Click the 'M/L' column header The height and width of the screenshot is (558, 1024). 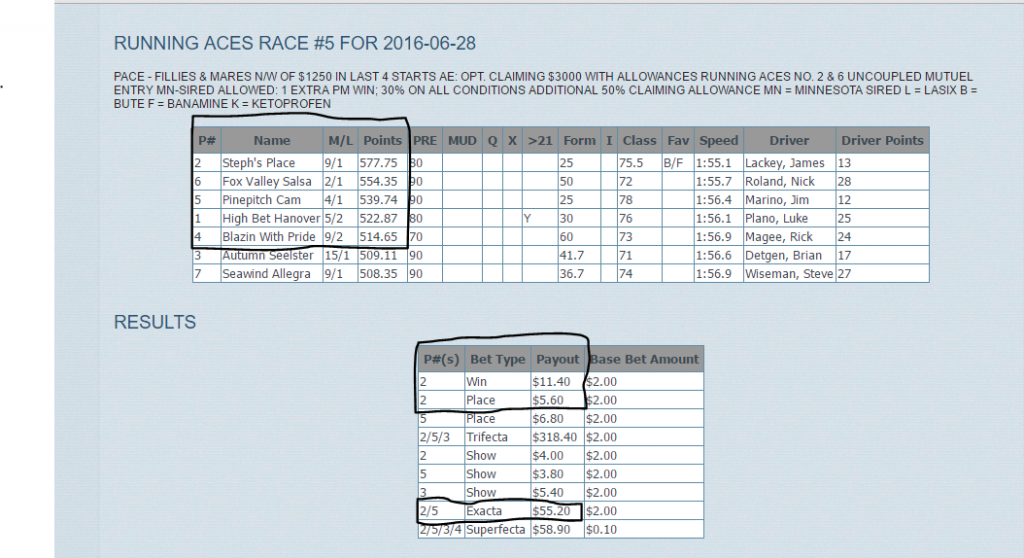[x=340, y=140]
